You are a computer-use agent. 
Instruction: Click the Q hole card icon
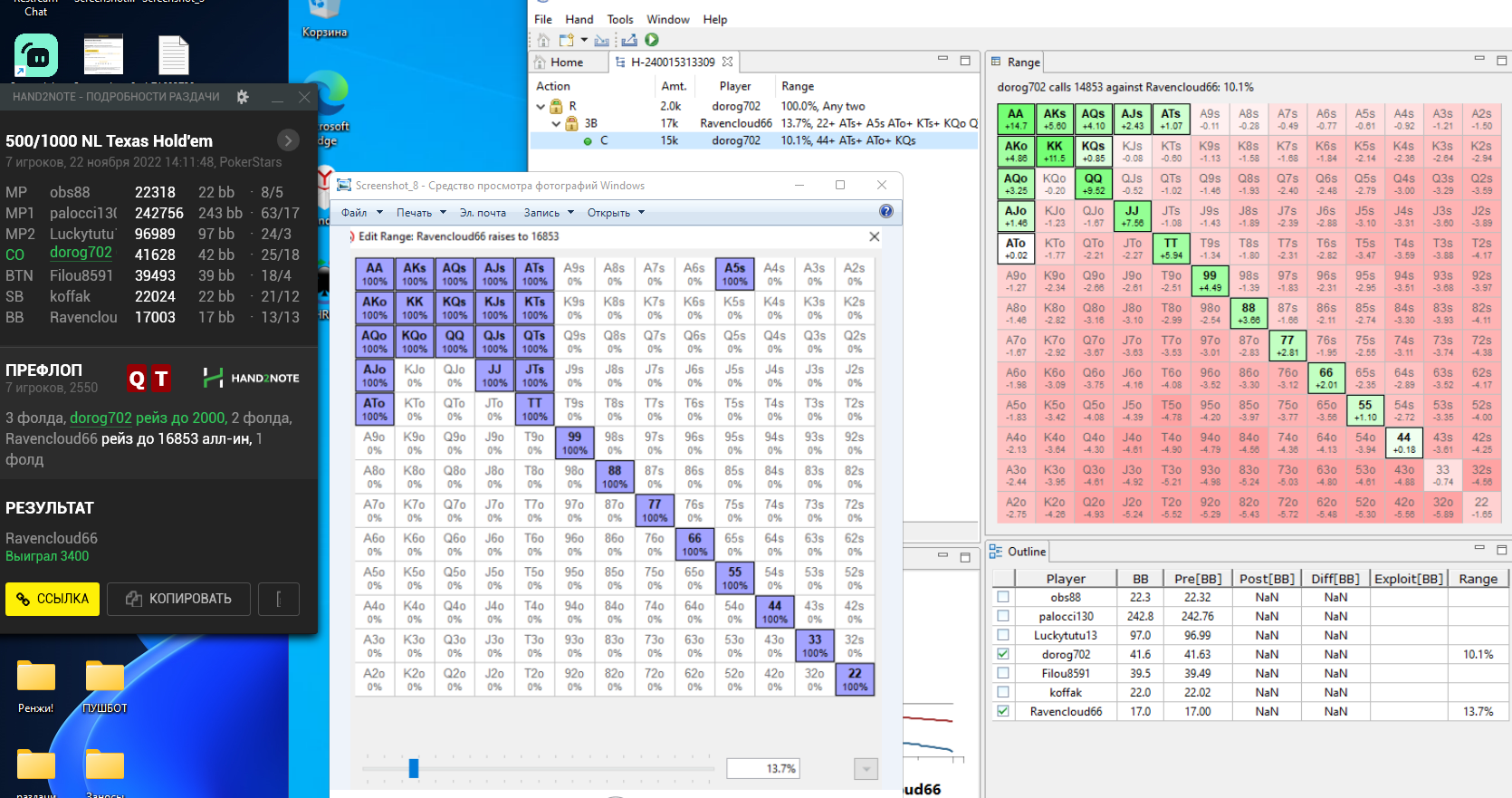[137, 379]
